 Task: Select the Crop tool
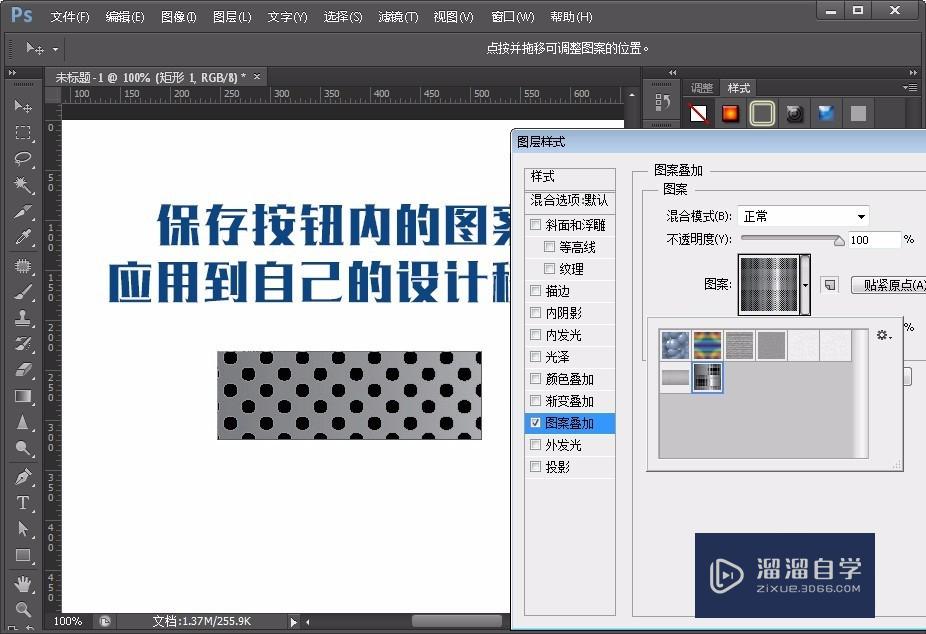(22, 211)
